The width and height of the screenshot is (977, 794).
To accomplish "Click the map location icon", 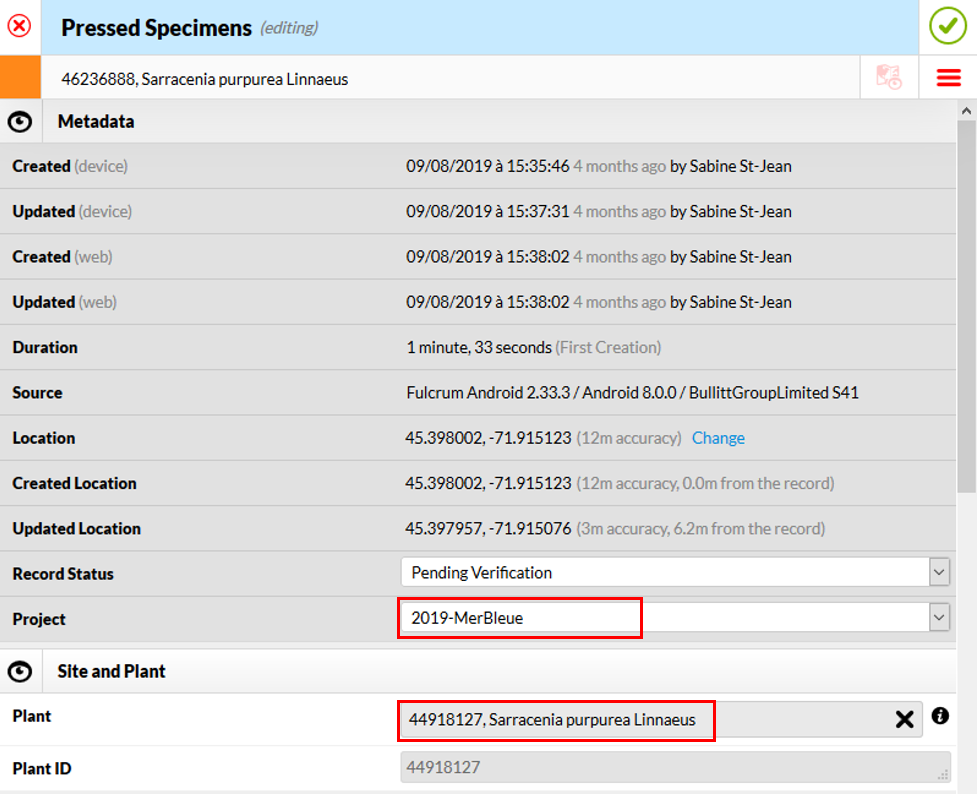I will (889, 78).
